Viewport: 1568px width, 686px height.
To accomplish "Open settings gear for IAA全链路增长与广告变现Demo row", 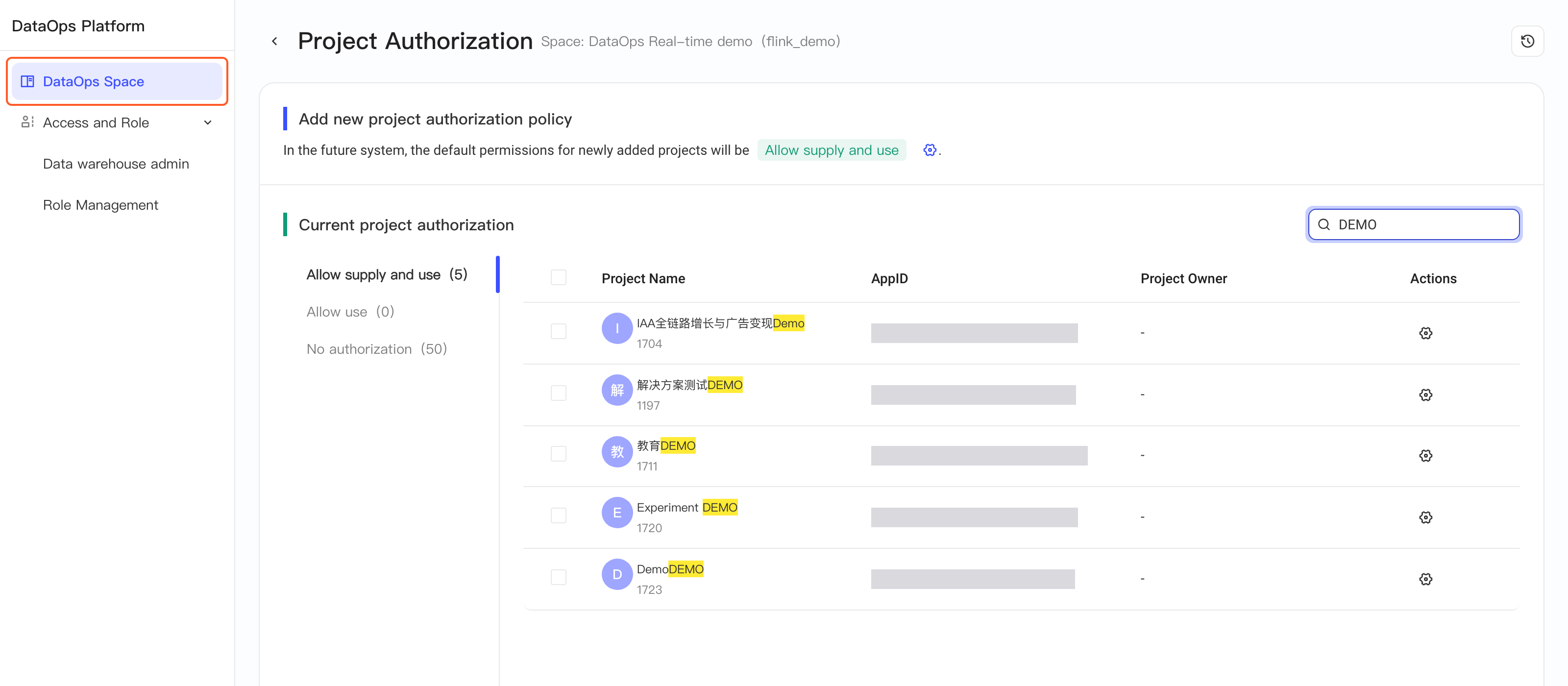I will (1425, 333).
